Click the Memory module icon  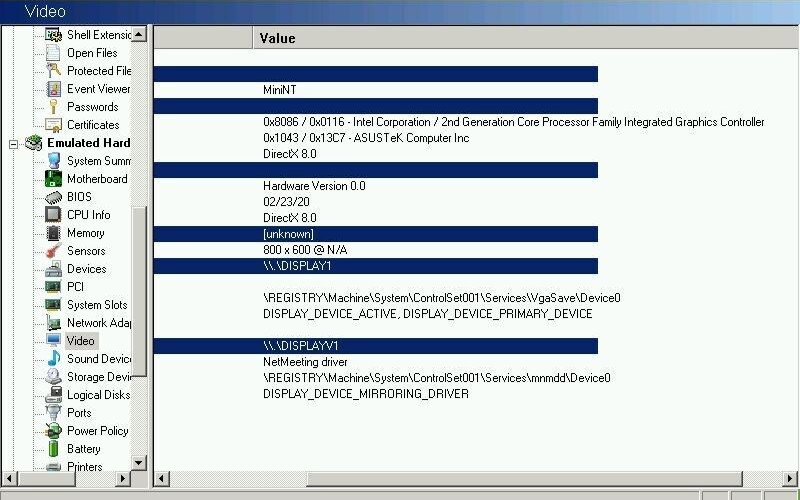pos(53,233)
